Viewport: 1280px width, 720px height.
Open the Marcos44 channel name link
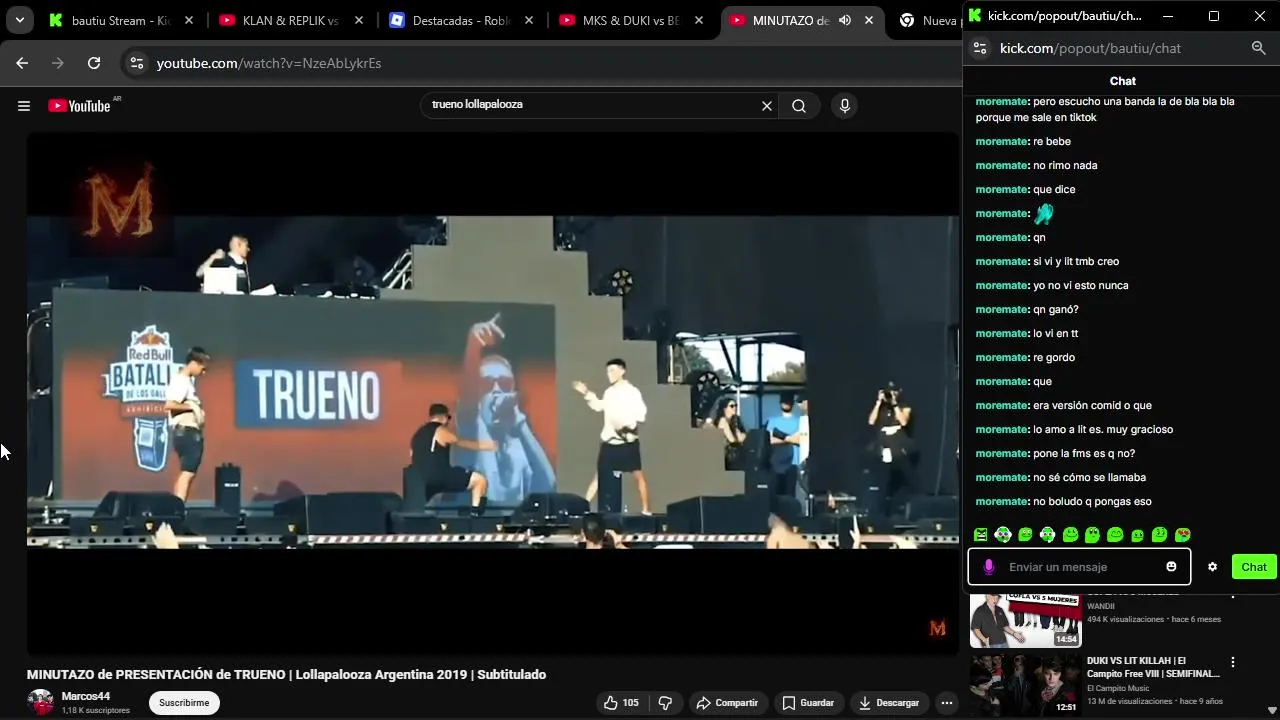(86, 696)
